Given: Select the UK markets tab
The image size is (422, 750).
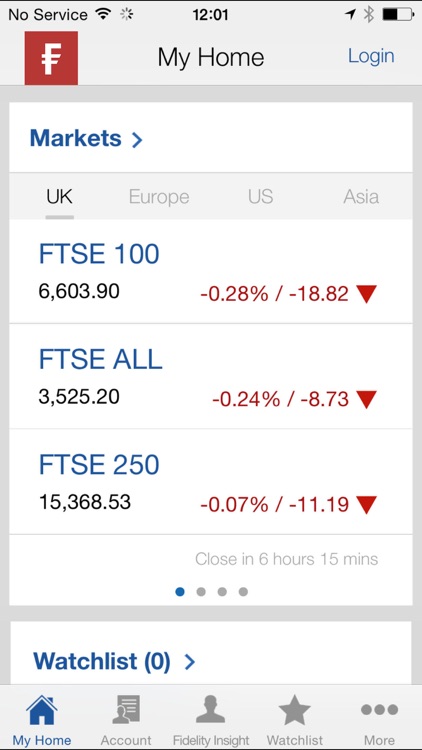Looking at the screenshot, I should [60, 197].
